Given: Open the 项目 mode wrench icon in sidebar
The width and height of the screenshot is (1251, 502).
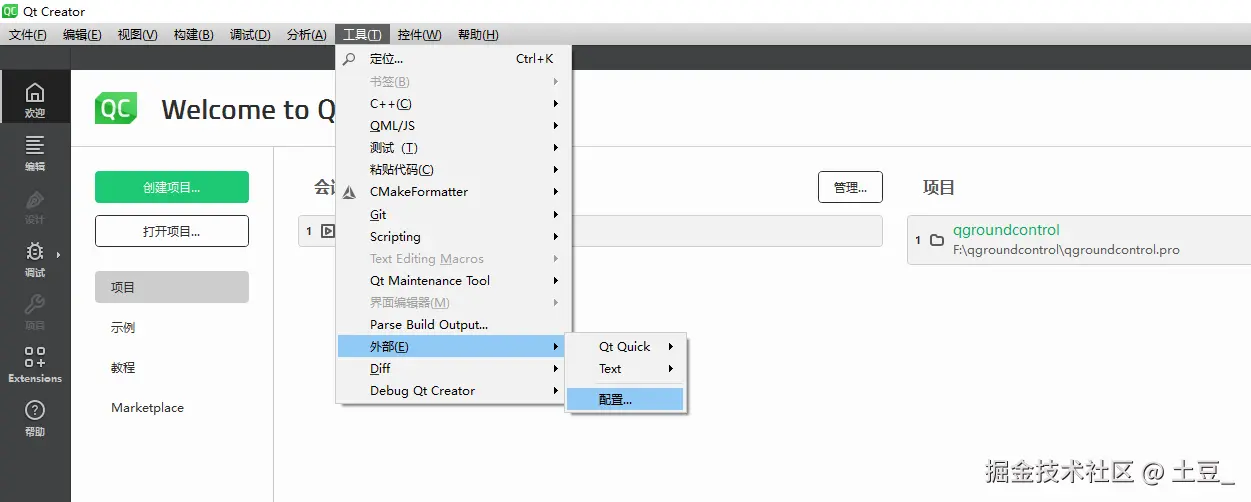Looking at the screenshot, I should click(35, 305).
